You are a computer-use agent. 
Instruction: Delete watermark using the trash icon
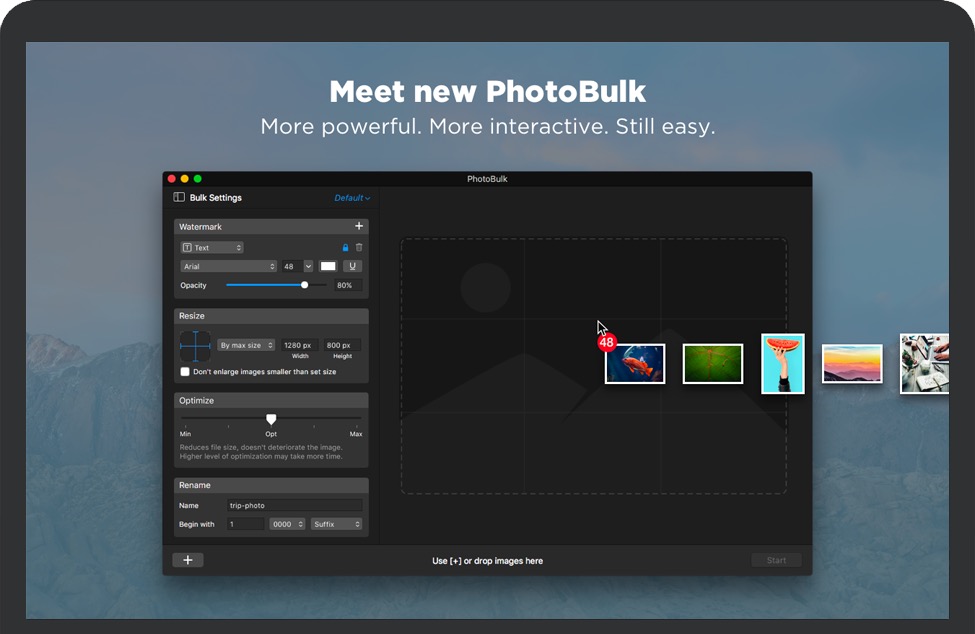pyautogui.click(x=359, y=248)
